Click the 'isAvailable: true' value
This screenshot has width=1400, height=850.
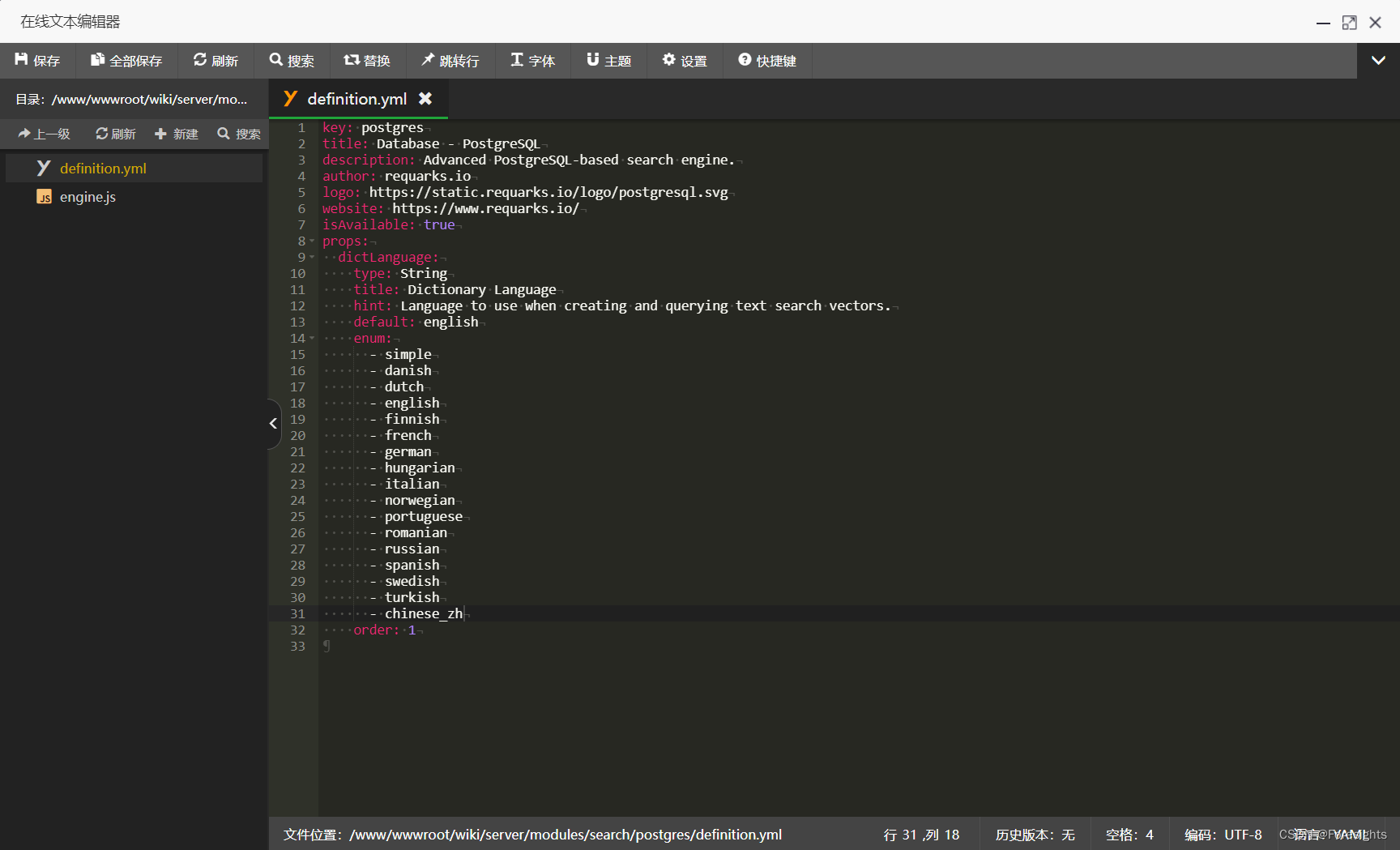pyautogui.click(x=439, y=224)
